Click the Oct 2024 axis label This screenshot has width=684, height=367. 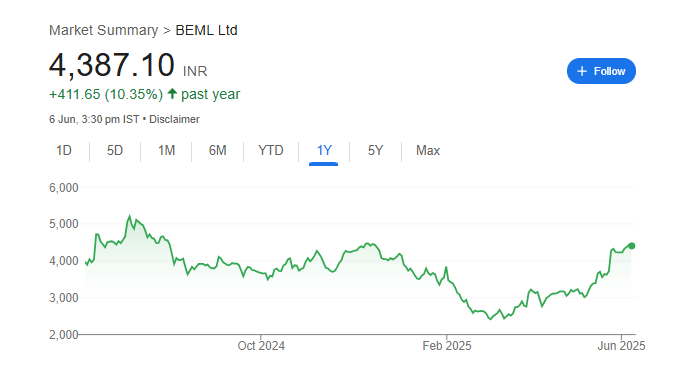point(261,346)
